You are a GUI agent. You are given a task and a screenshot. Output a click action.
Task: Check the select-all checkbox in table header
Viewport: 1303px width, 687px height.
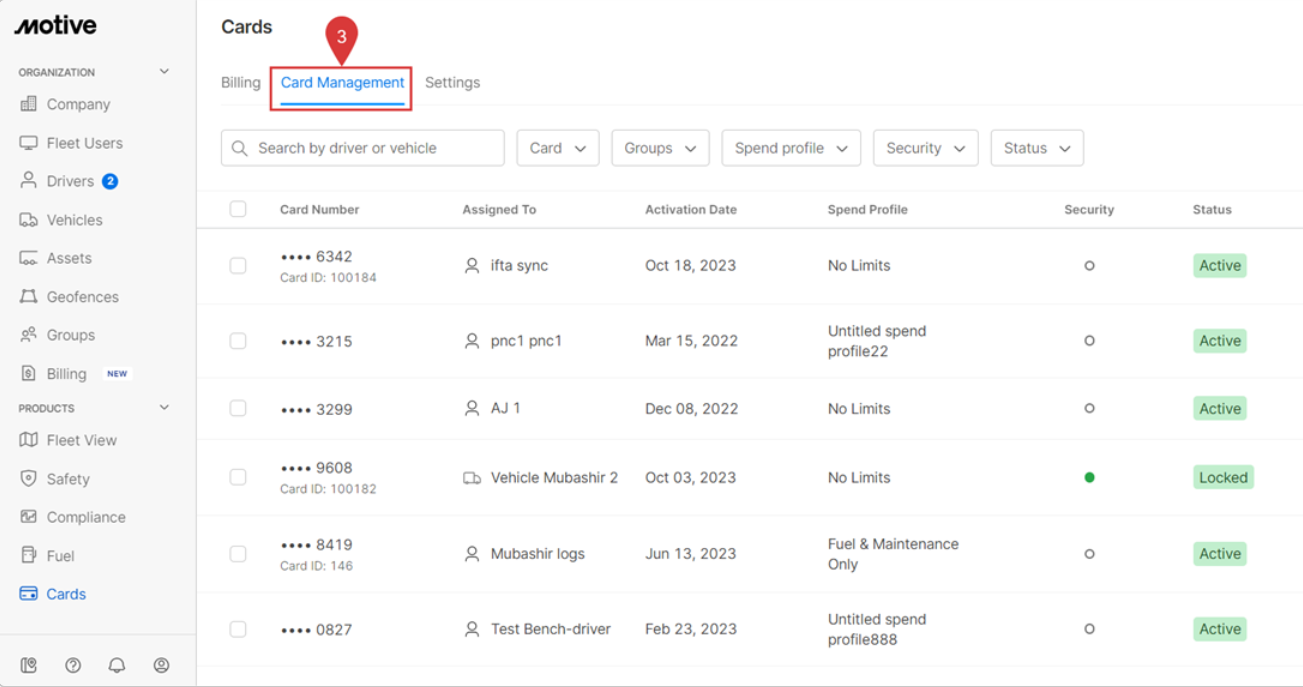(x=238, y=209)
